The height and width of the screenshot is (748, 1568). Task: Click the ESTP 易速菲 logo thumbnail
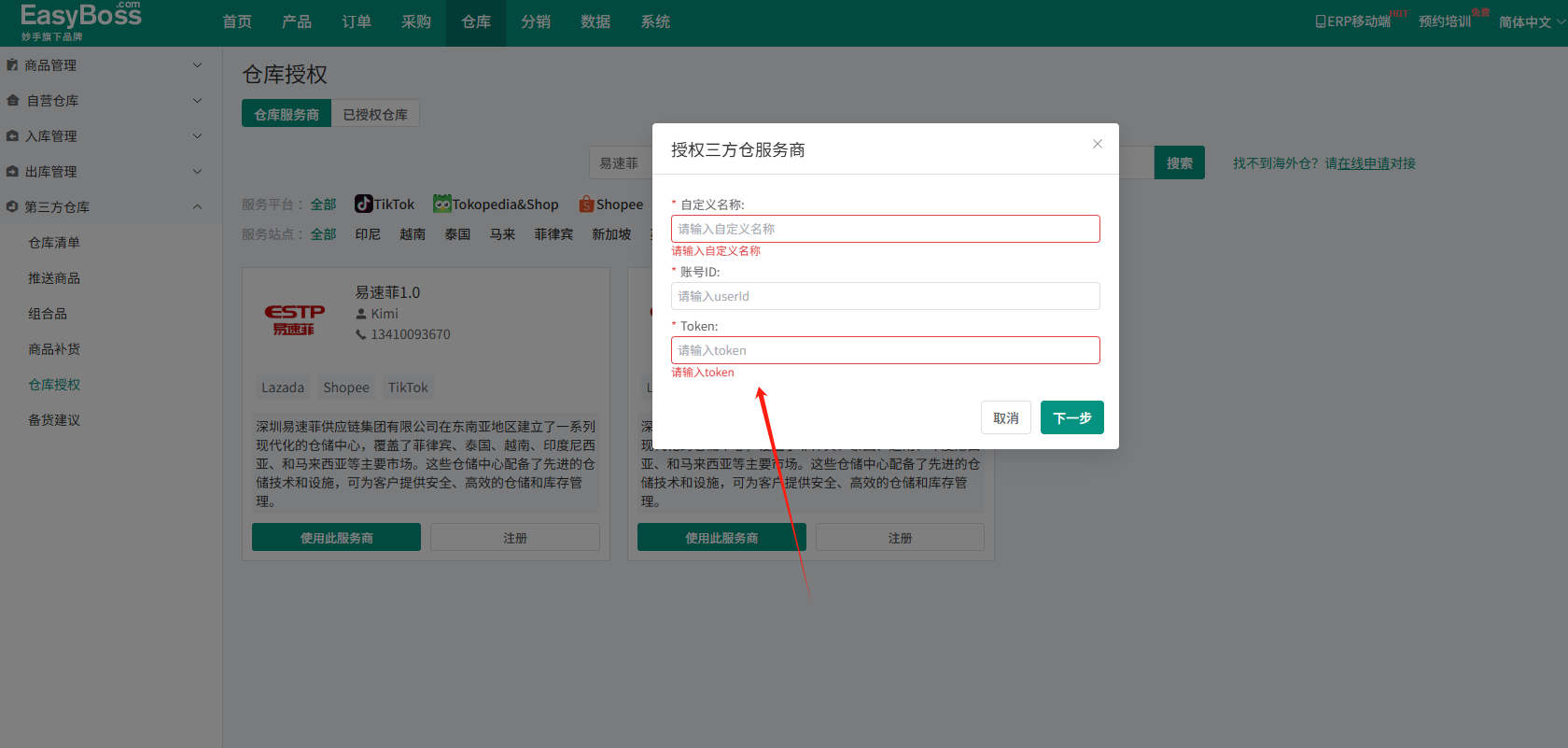click(x=294, y=319)
